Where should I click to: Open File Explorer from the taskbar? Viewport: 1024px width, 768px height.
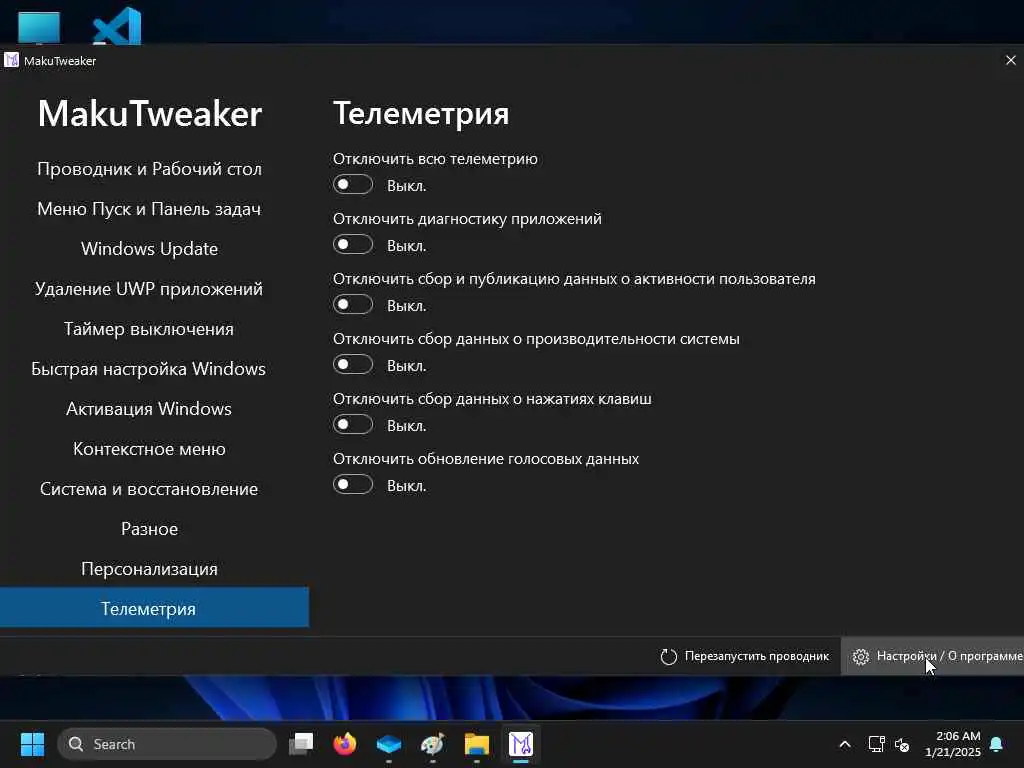click(x=477, y=744)
